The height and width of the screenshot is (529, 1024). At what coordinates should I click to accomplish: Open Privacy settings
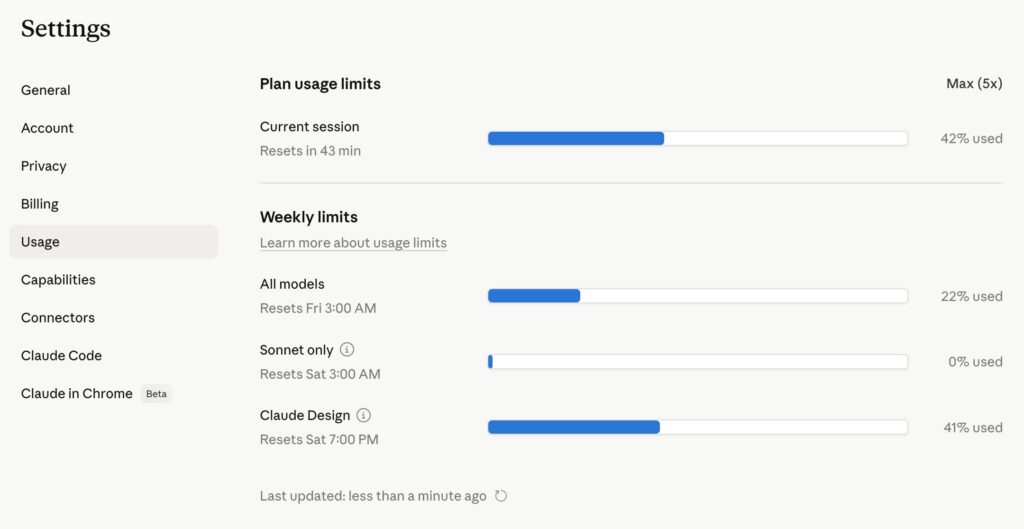coord(44,166)
